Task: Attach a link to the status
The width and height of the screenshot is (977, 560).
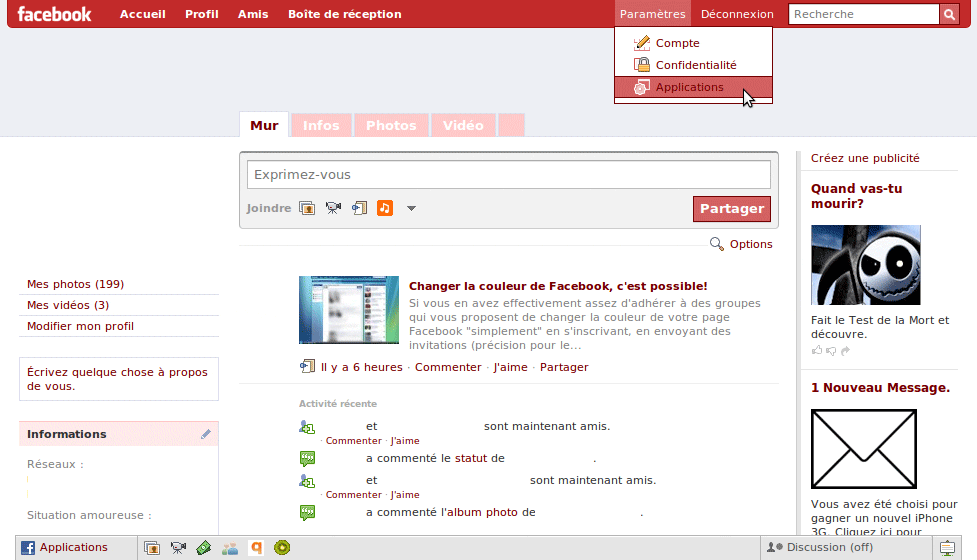Action: pyautogui.click(x=360, y=208)
